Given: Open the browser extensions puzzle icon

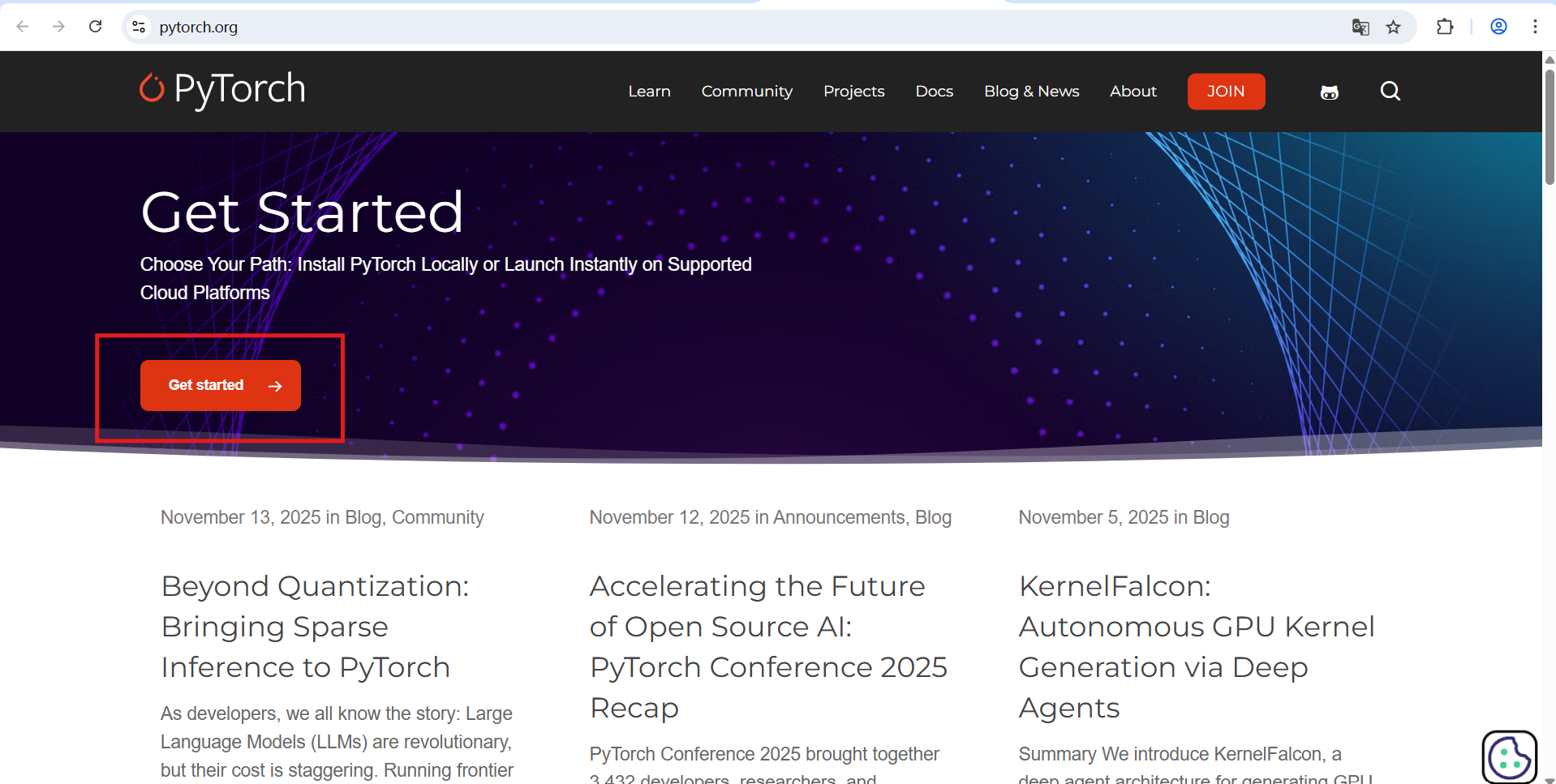Looking at the screenshot, I should (x=1445, y=27).
